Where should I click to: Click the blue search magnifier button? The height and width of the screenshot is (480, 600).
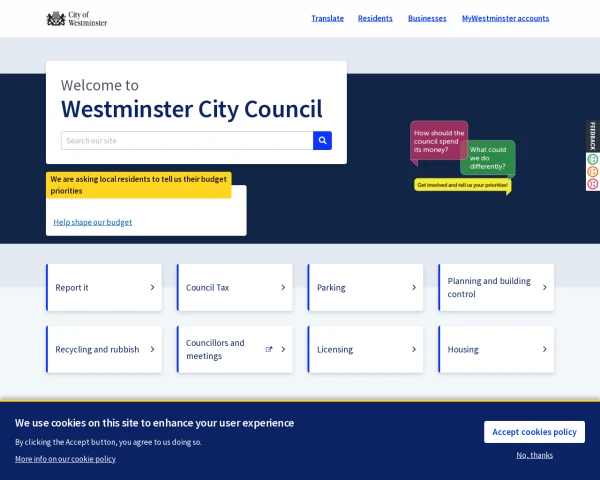(322, 140)
